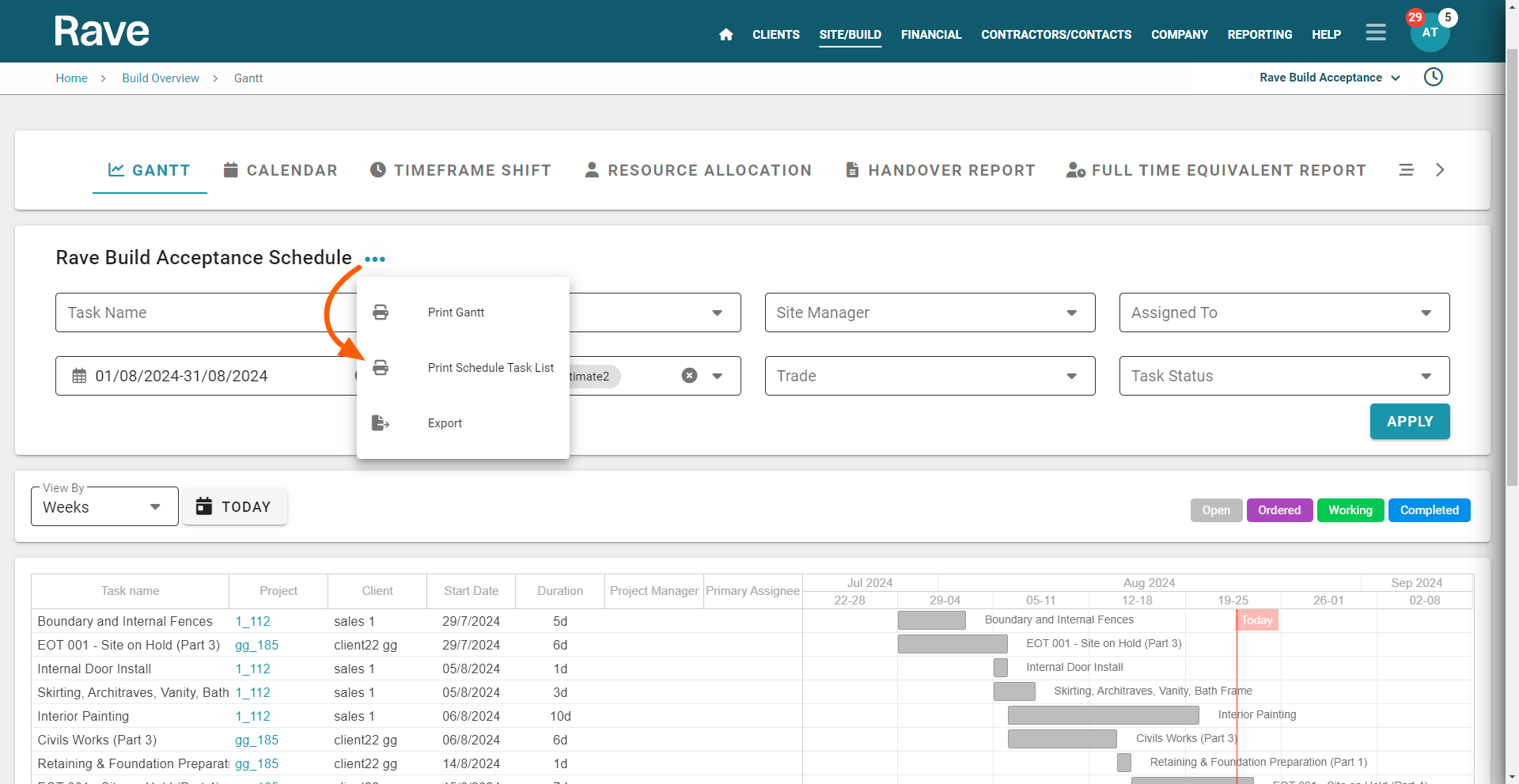
Task: Expand the Trade dropdown
Action: coord(930,376)
